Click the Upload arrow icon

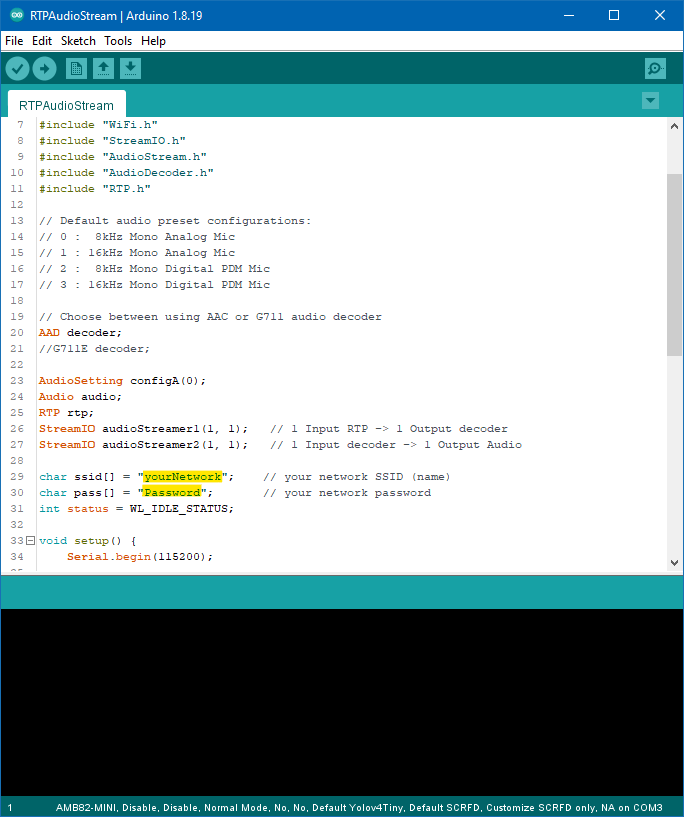point(44,68)
